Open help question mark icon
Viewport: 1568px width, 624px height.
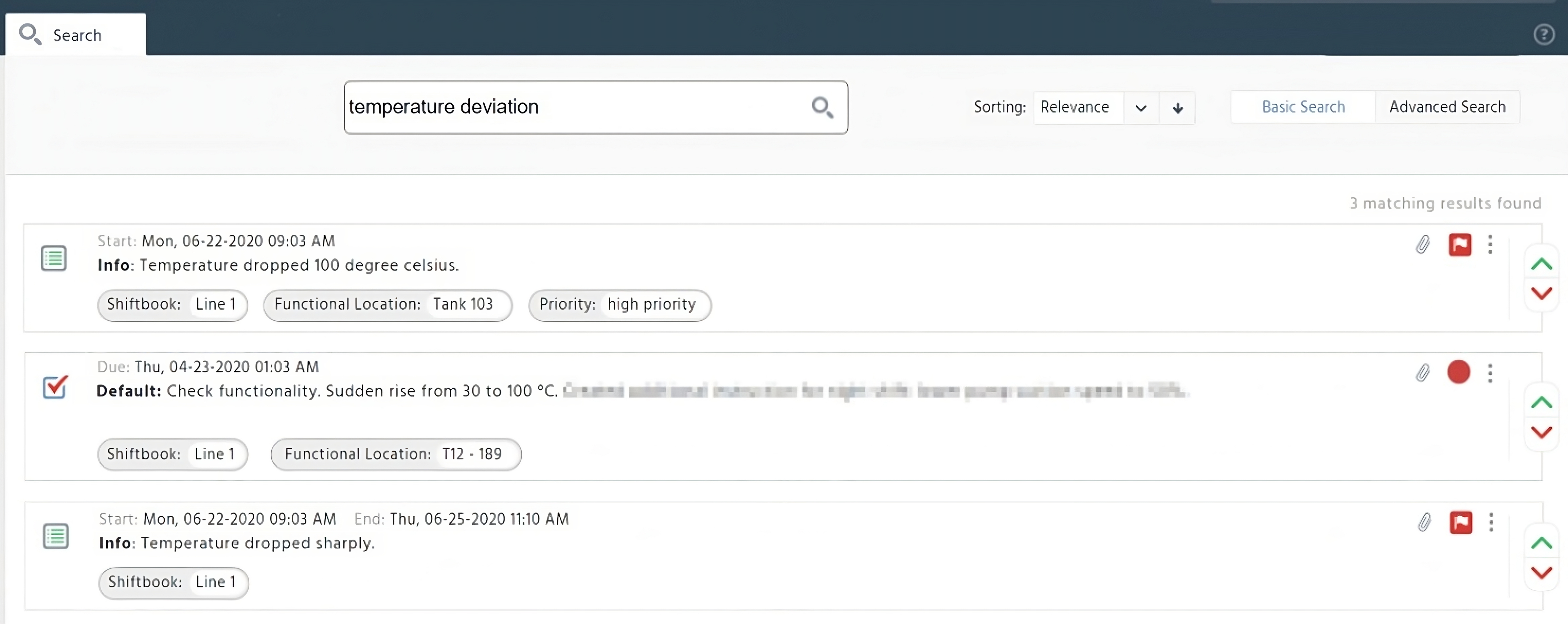pos(1544,35)
